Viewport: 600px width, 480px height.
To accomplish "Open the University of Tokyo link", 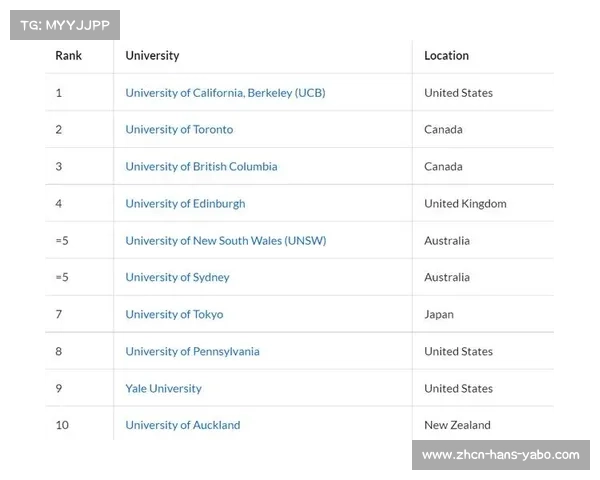I will (174, 315).
